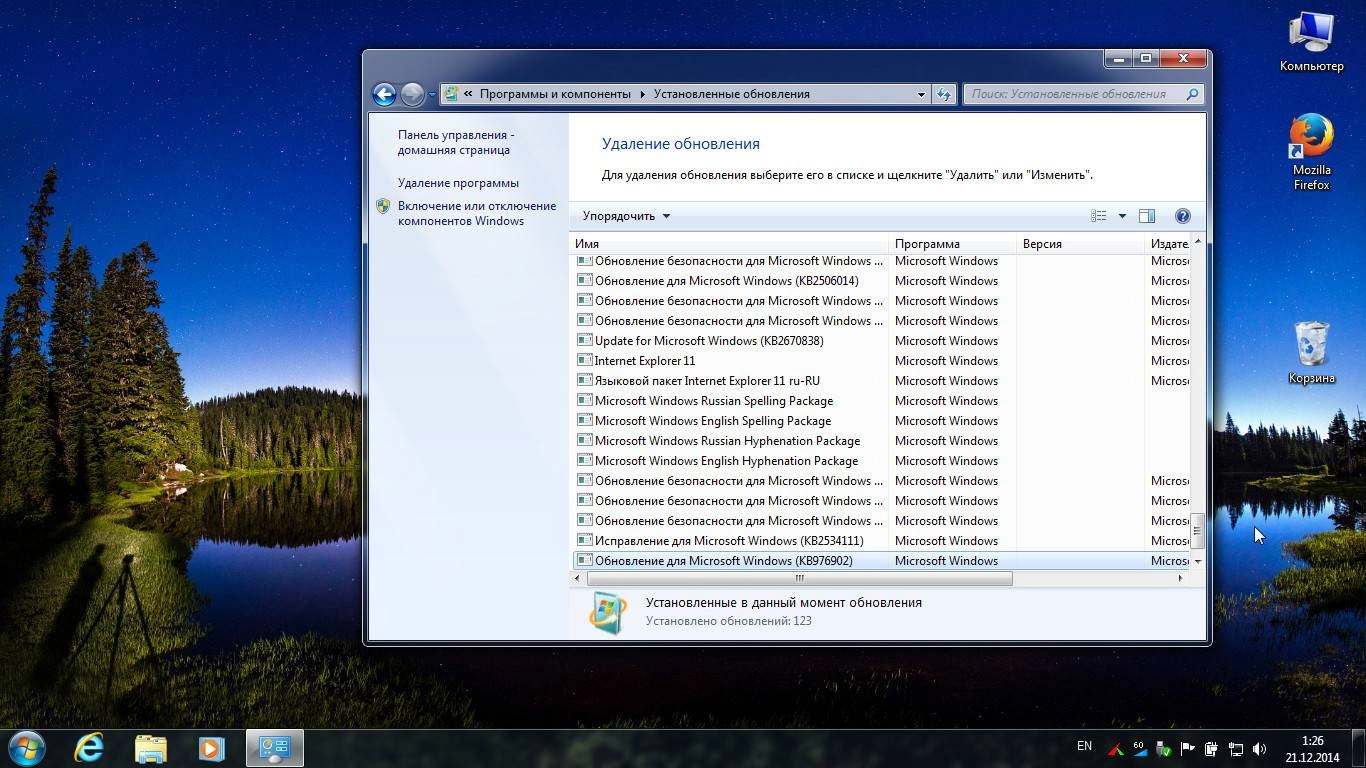Open the Action Center flag icon

1187,748
